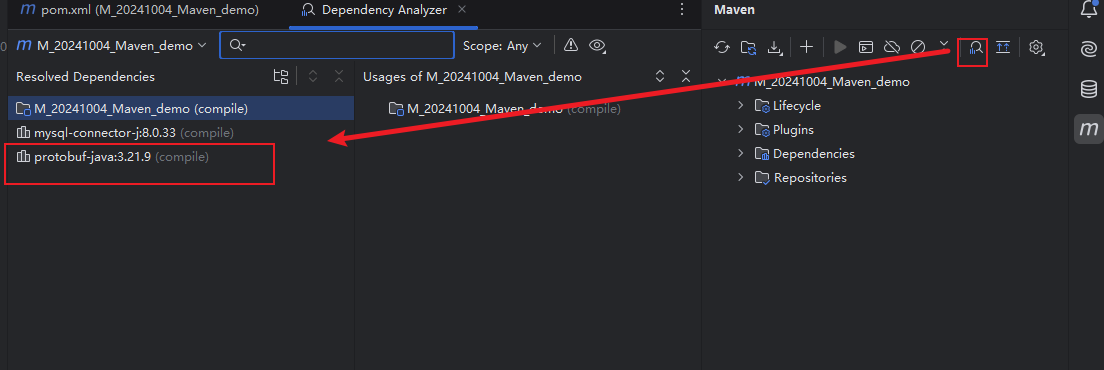This screenshot has width=1104, height=370.
Task: Click the search history magnifier icon
Action: (237, 45)
